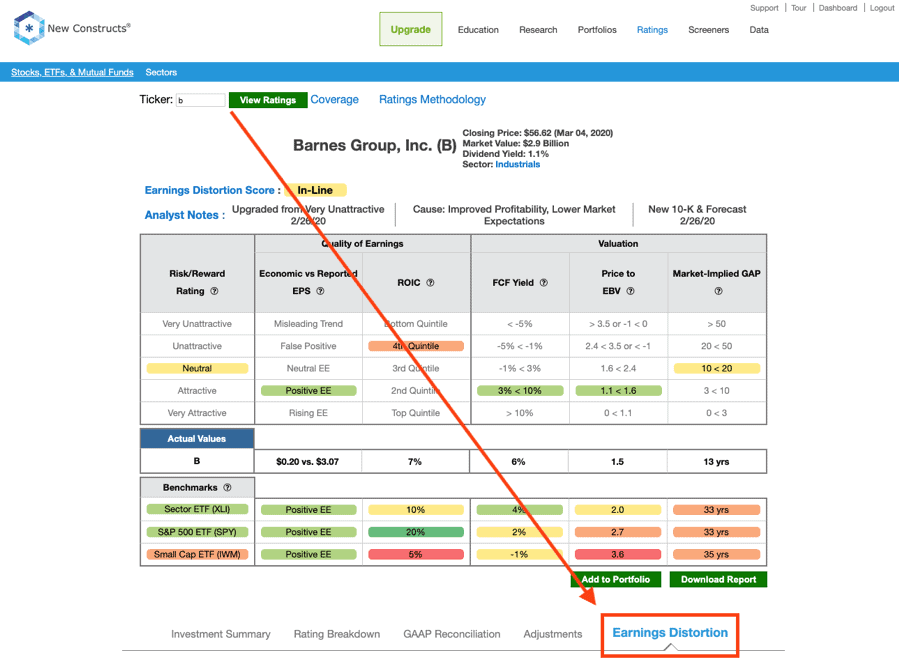Image resolution: width=899 pixels, height=666 pixels.
Task: Open help icon beside Benchmarks
Action: (x=228, y=488)
